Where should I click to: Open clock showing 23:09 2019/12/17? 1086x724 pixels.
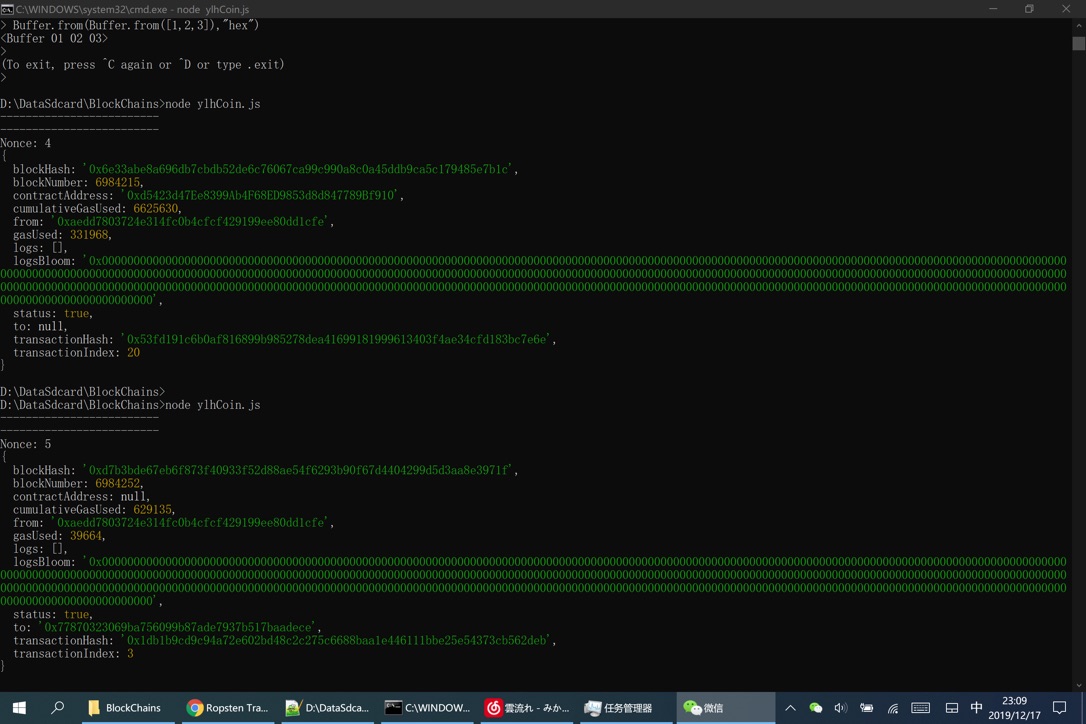[1015, 708]
